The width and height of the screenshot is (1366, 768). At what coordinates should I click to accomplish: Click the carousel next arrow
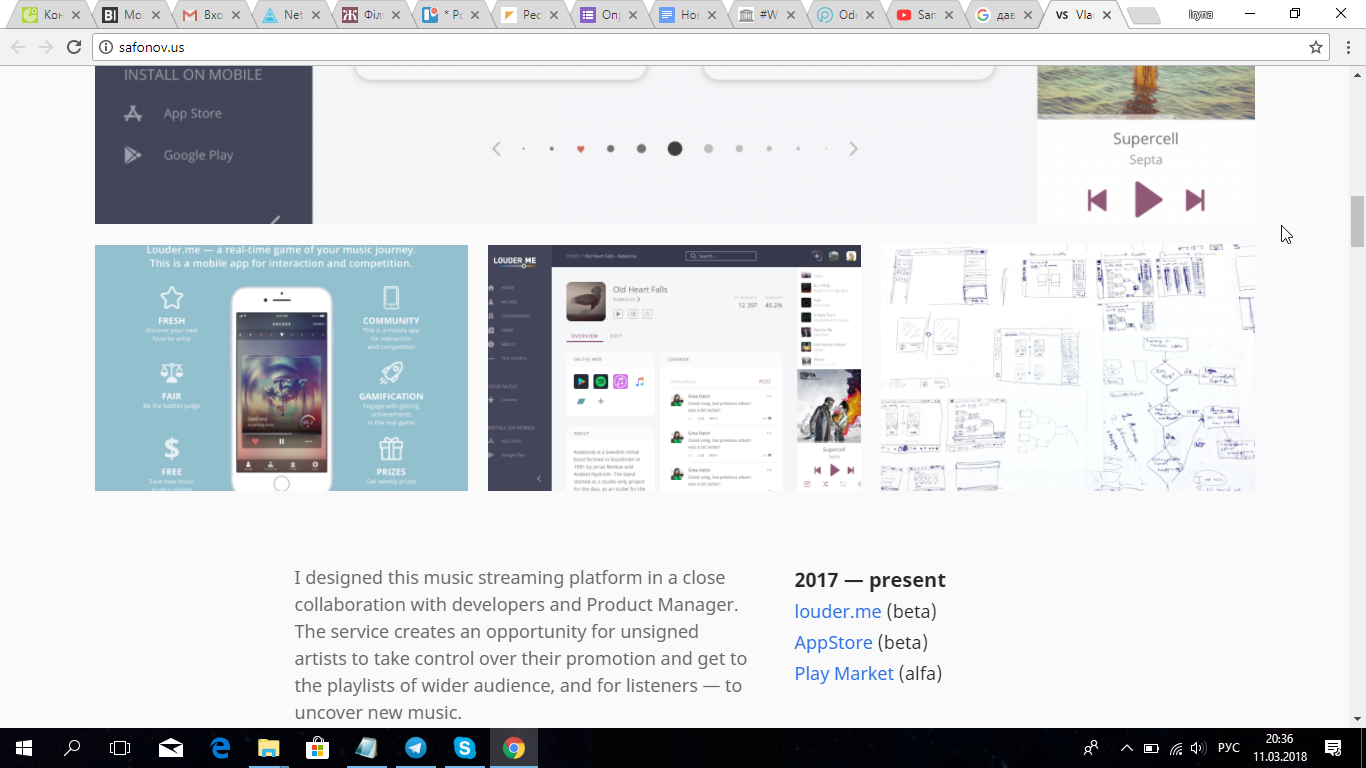pos(853,149)
